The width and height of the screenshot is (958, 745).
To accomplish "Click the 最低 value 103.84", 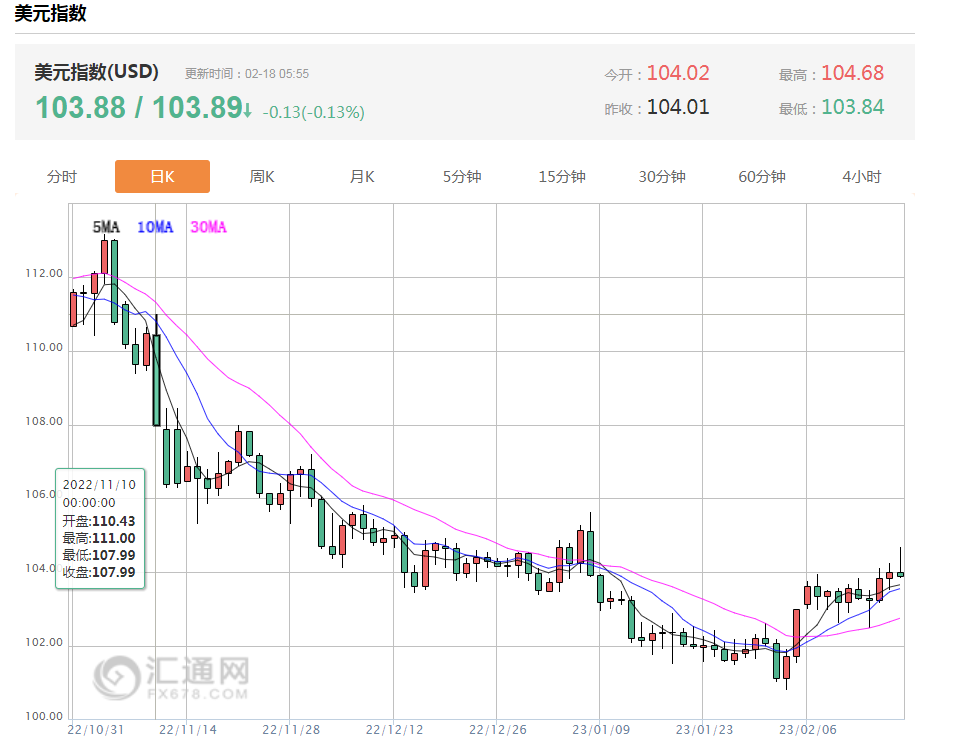I will click(x=852, y=107).
